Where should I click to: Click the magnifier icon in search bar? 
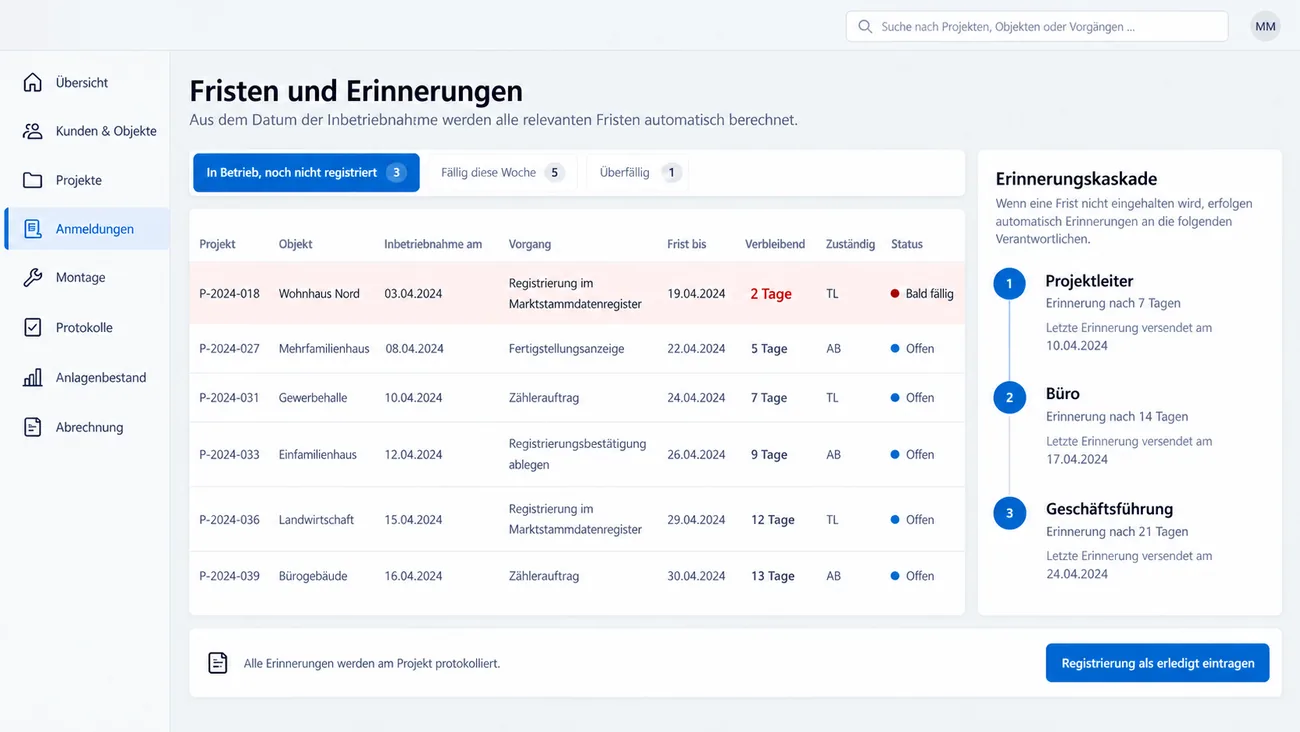click(865, 27)
